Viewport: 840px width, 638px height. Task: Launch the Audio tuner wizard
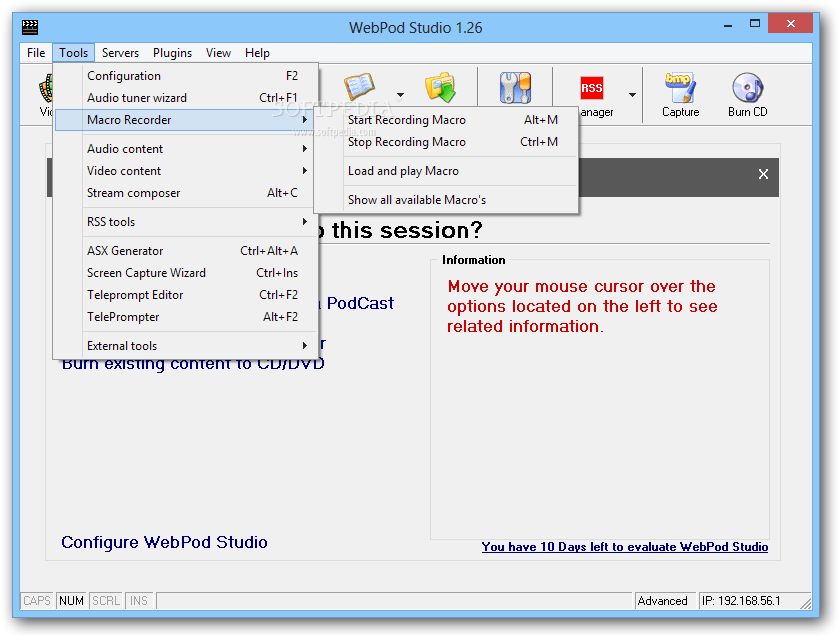pyautogui.click(x=185, y=97)
